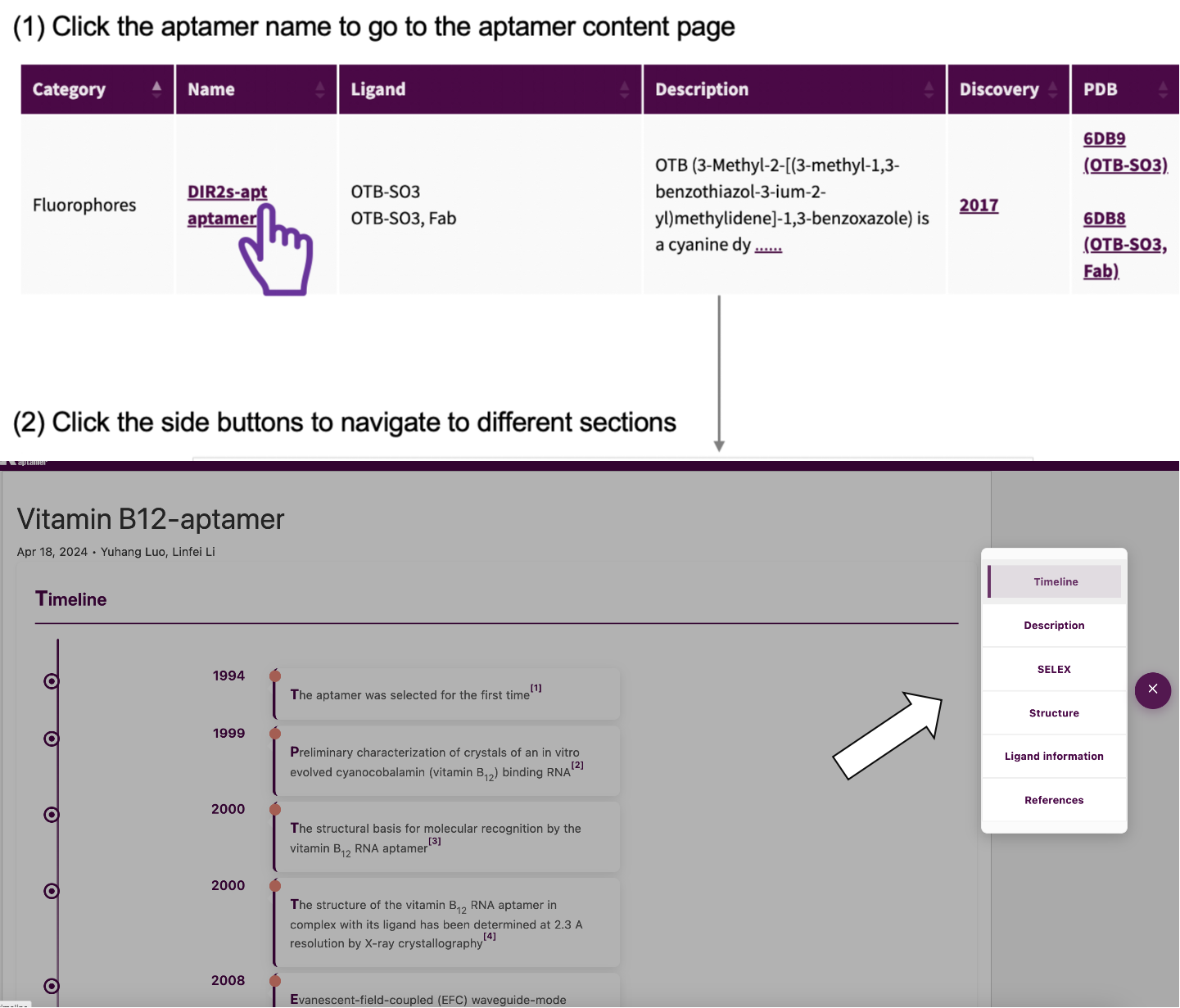Navigate to Structure section in side menu
The width and height of the screenshot is (1180, 1008).
click(x=1054, y=713)
